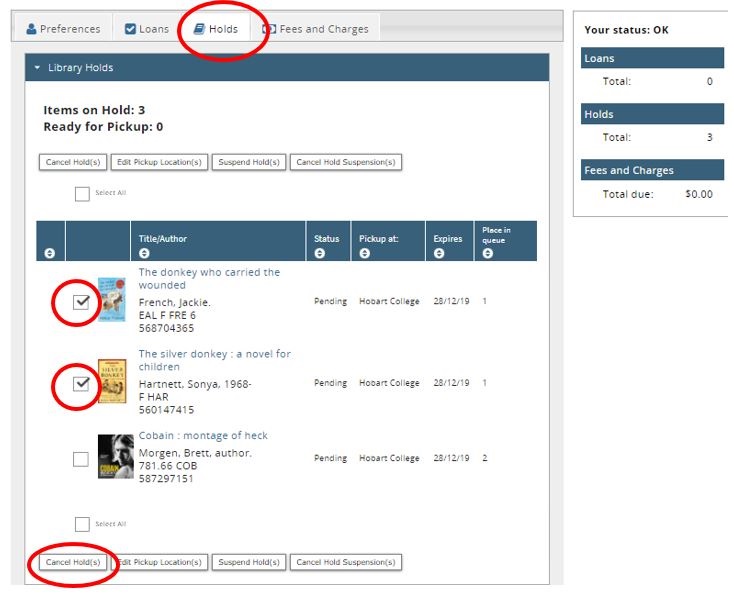The height and width of the screenshot is (595, 734).
Task: Click the top Suspend Hold(s) button
Action: pos(249,162)
